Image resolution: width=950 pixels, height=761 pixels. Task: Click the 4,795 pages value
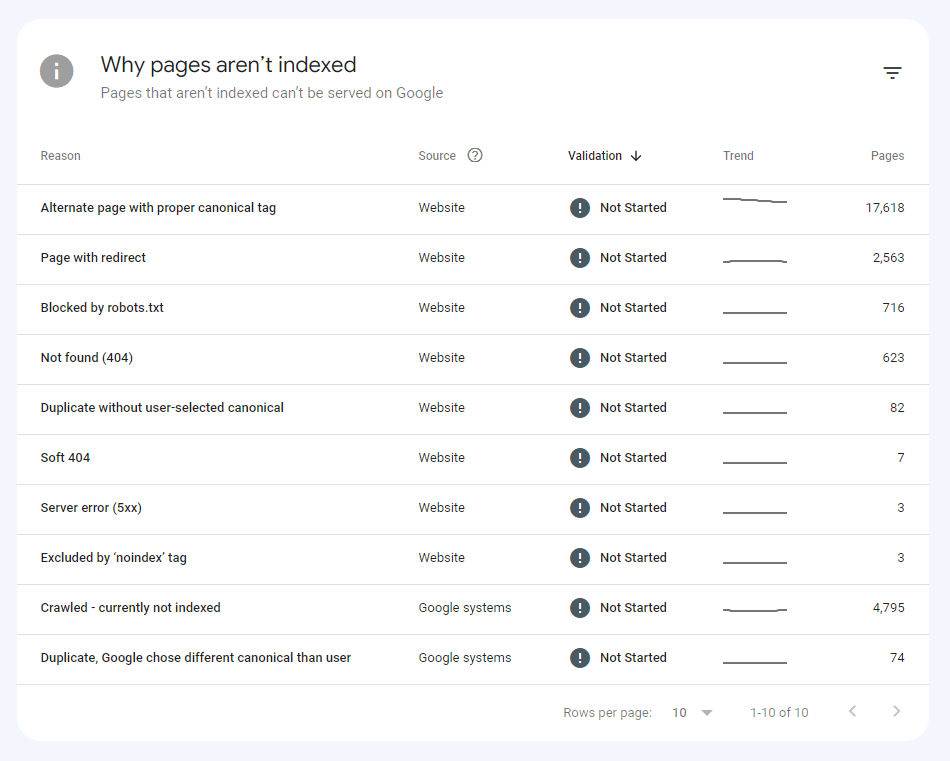[888, 608]
